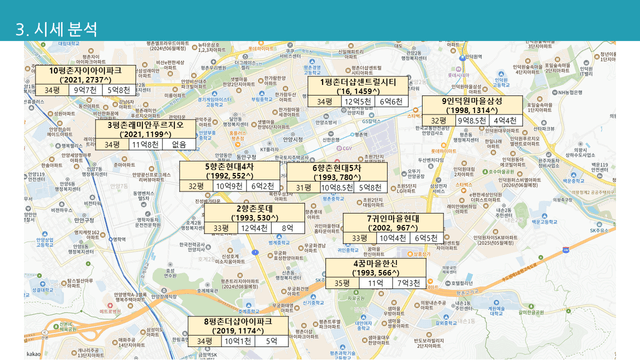Click '34평' in the 평촌래미안푸르지오 row
The height and width of the screenshot is (360, 640).
[112, 144]
